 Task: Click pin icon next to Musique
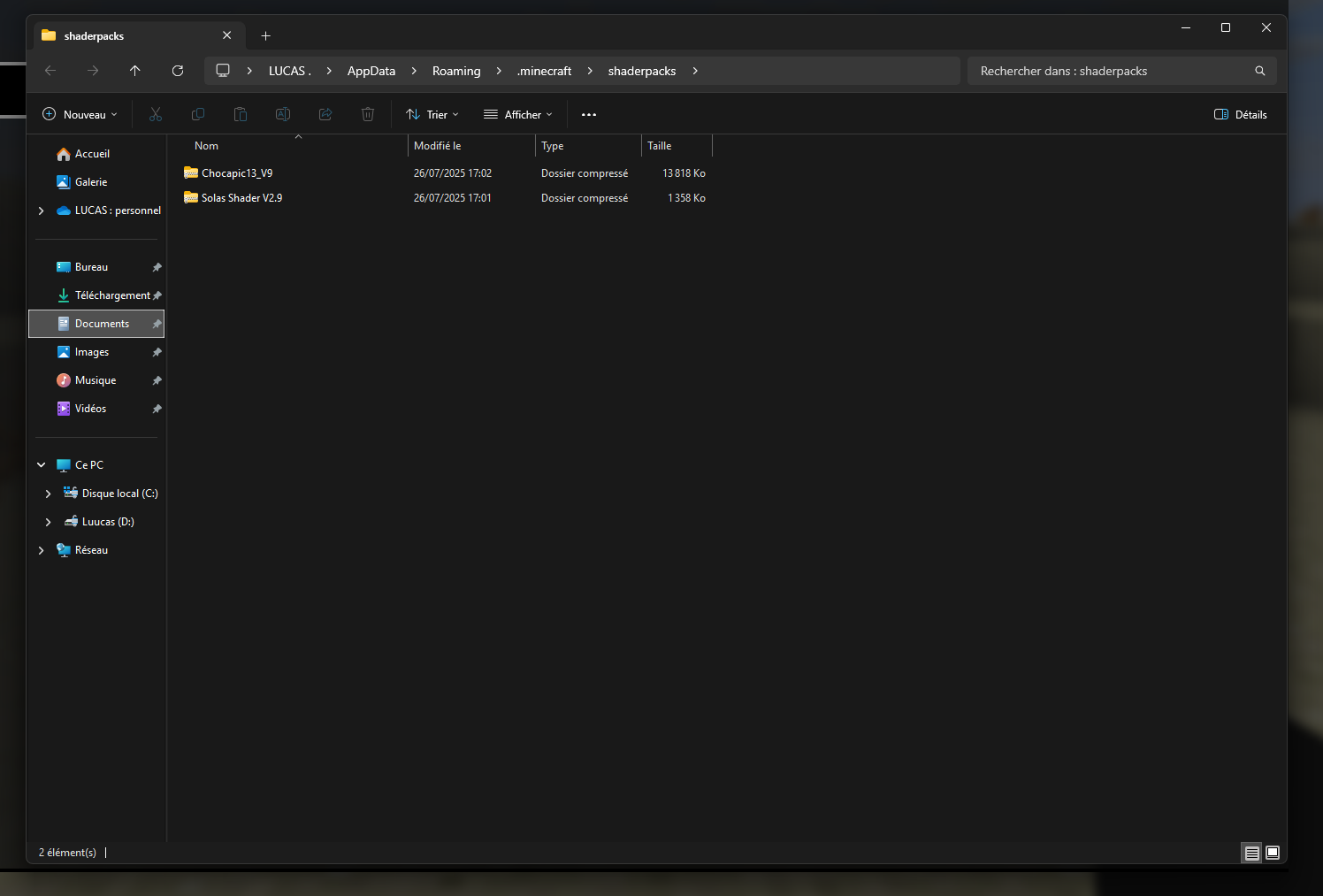157,380
